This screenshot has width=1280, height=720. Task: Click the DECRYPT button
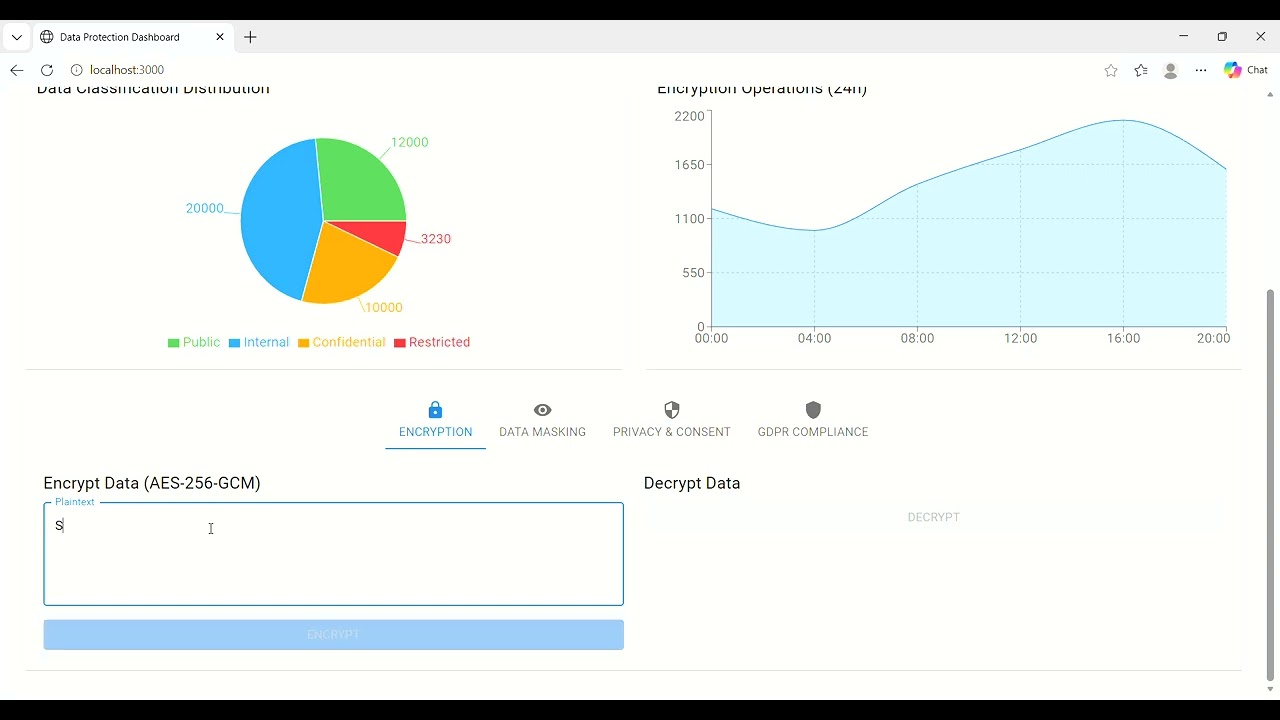tap(934, 517)
